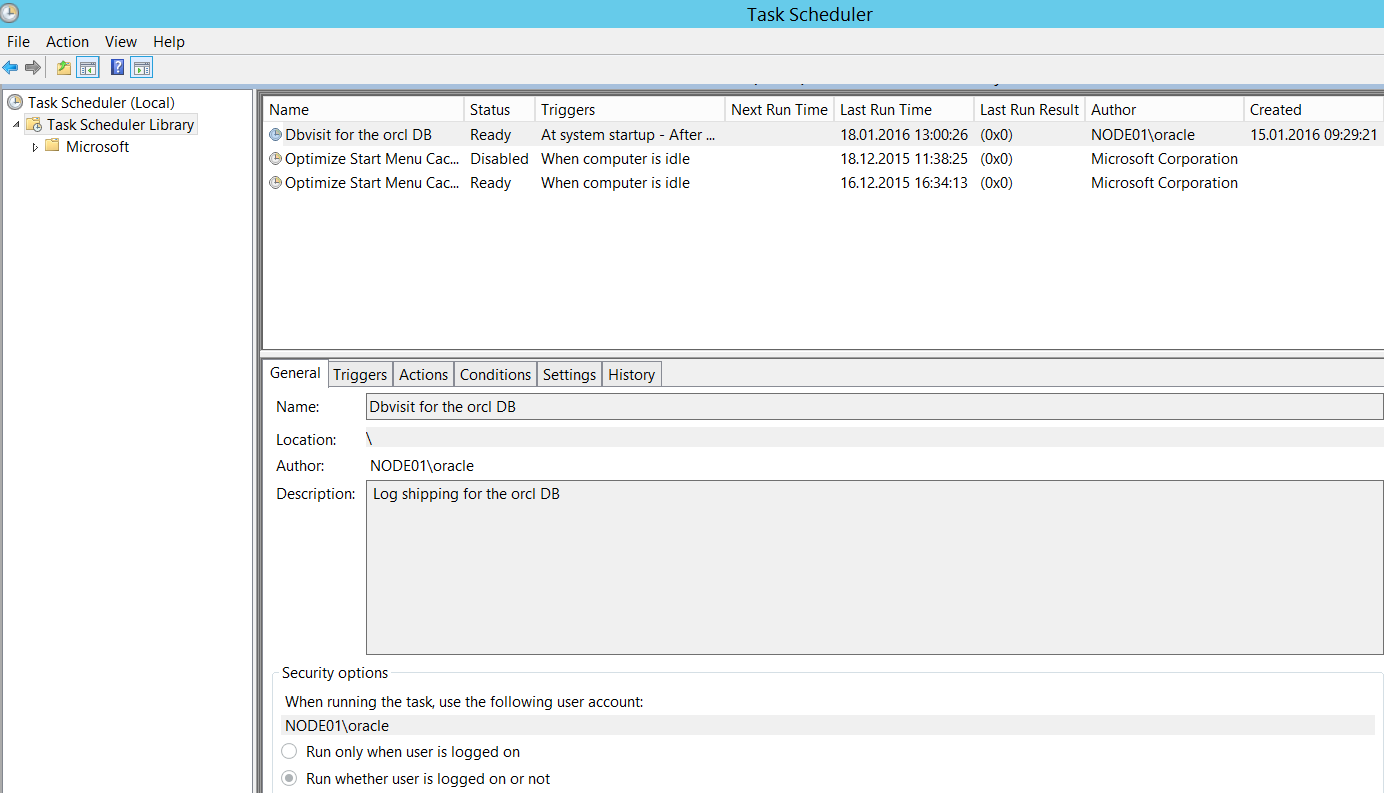Click When computer is idle trigger of Disabled row
1384x793 pixels.
615,158
